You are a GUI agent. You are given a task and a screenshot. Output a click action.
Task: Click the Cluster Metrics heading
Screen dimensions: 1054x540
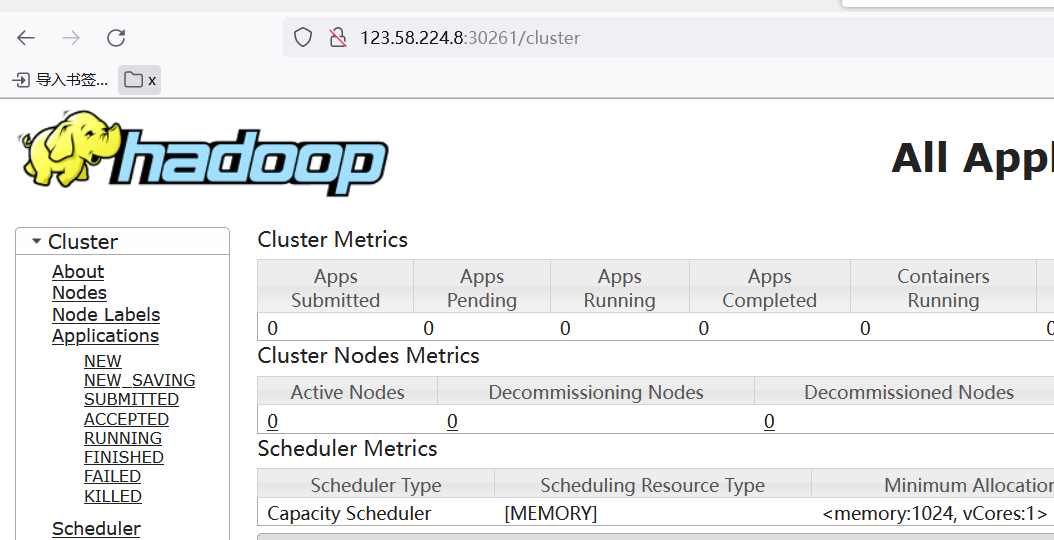click(x=333, y=240)
